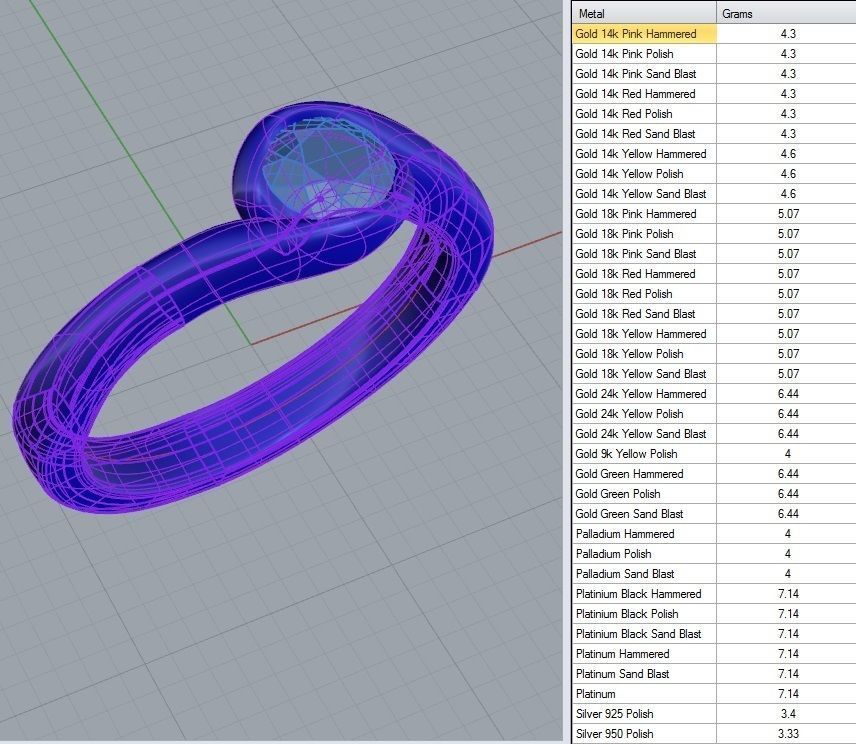856x744 pixels.
Task: Select the Gold 18k Pink Hammered row
Action: [x=714, y=214]
